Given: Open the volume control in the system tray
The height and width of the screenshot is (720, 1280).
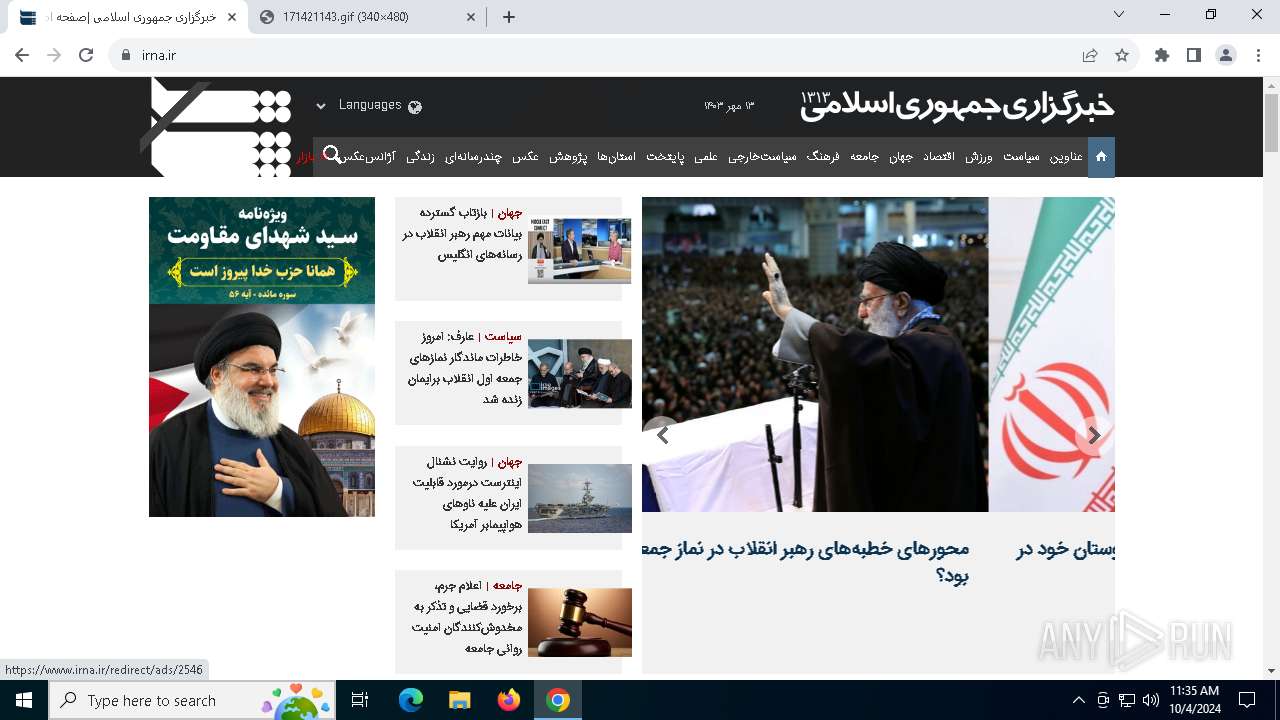Looking at the screenshot, I should click(x=1150, y=700).
